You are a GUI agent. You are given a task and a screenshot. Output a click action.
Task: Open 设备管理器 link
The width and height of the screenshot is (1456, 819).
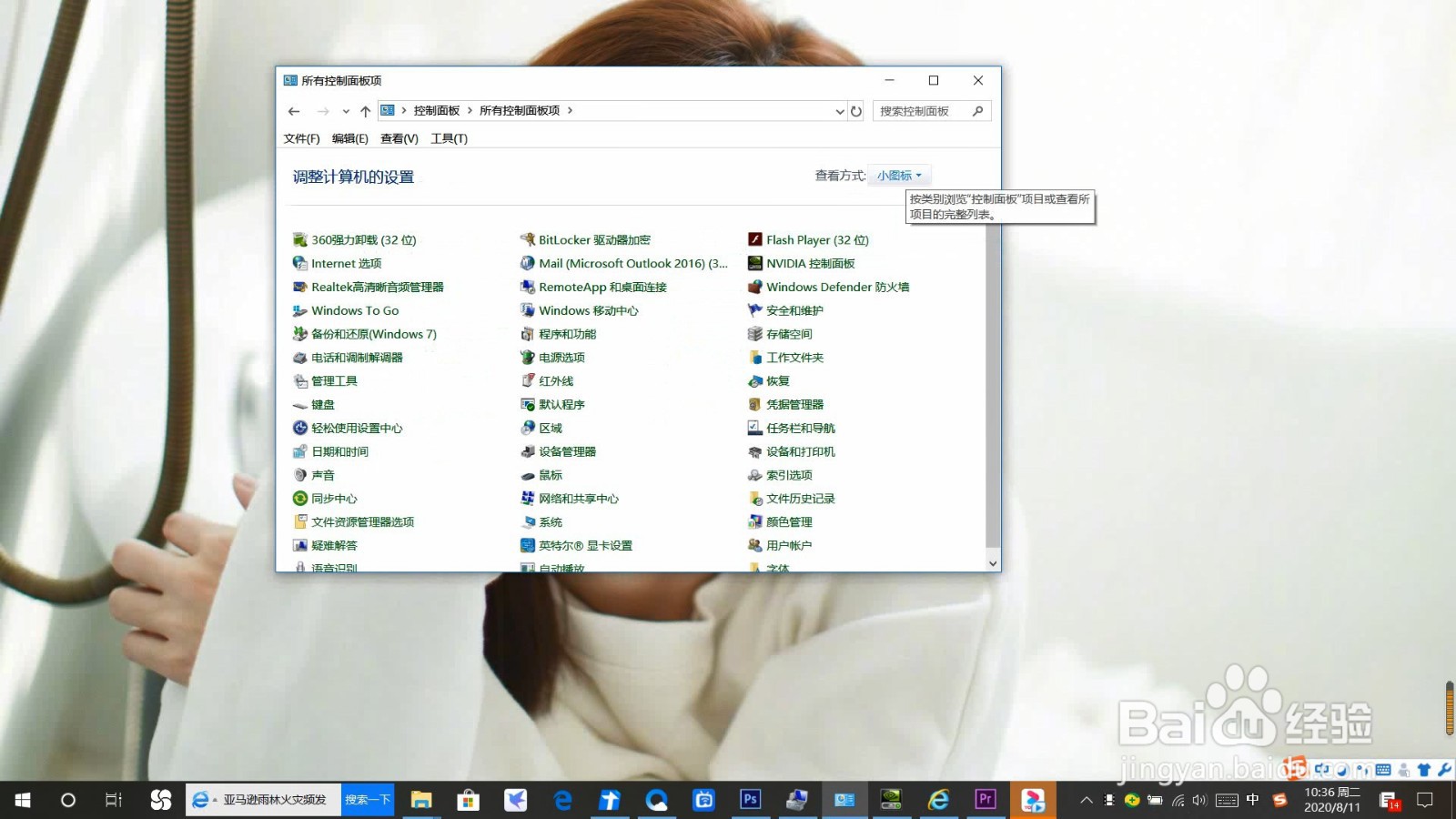(x=568, y=451)
